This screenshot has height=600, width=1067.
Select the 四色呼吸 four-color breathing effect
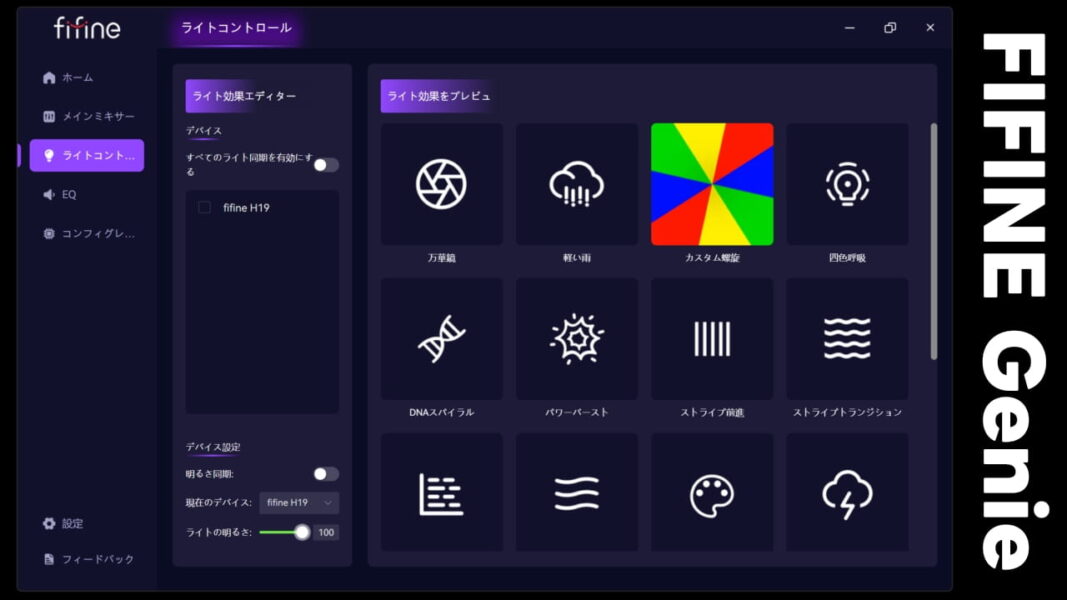click(x=847, y=184)
